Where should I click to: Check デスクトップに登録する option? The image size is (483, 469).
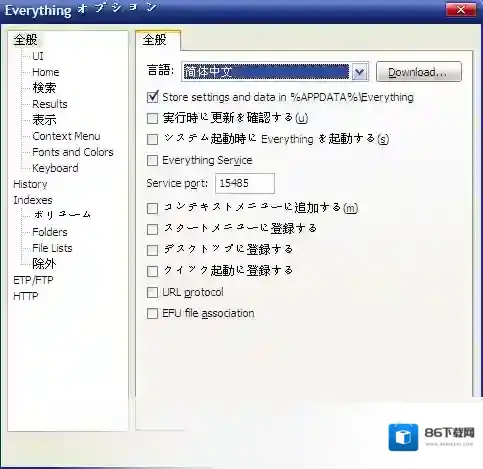tap(153, 250)
